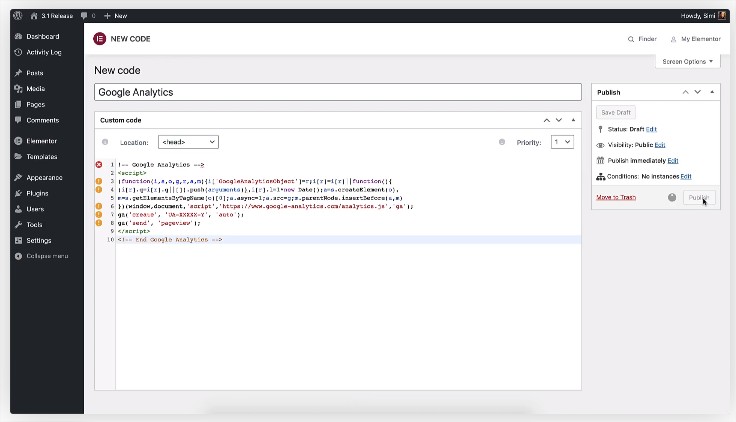
Task: Click Move to Trash link
Action: 616,197
